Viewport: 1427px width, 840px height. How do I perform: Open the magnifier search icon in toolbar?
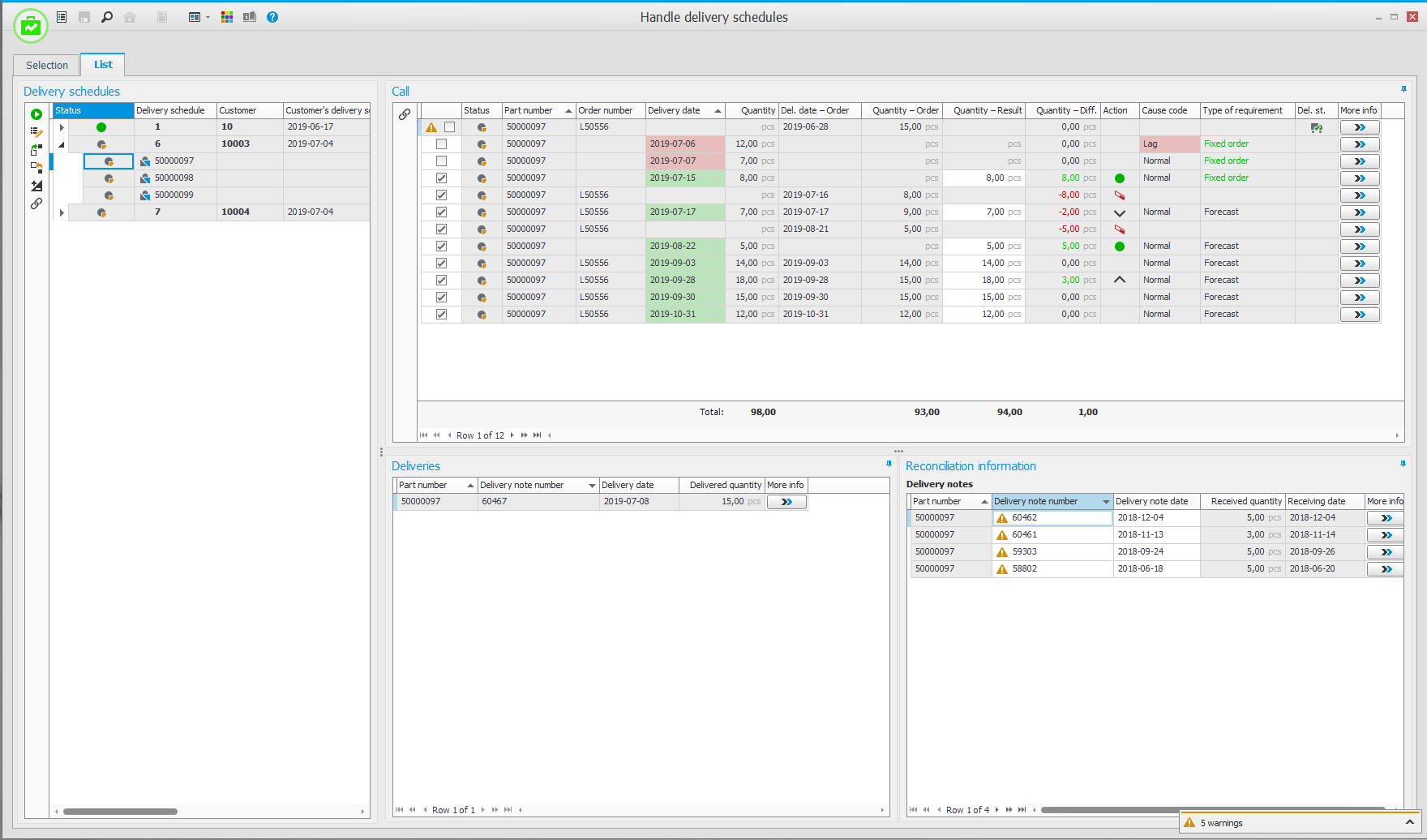107,17
